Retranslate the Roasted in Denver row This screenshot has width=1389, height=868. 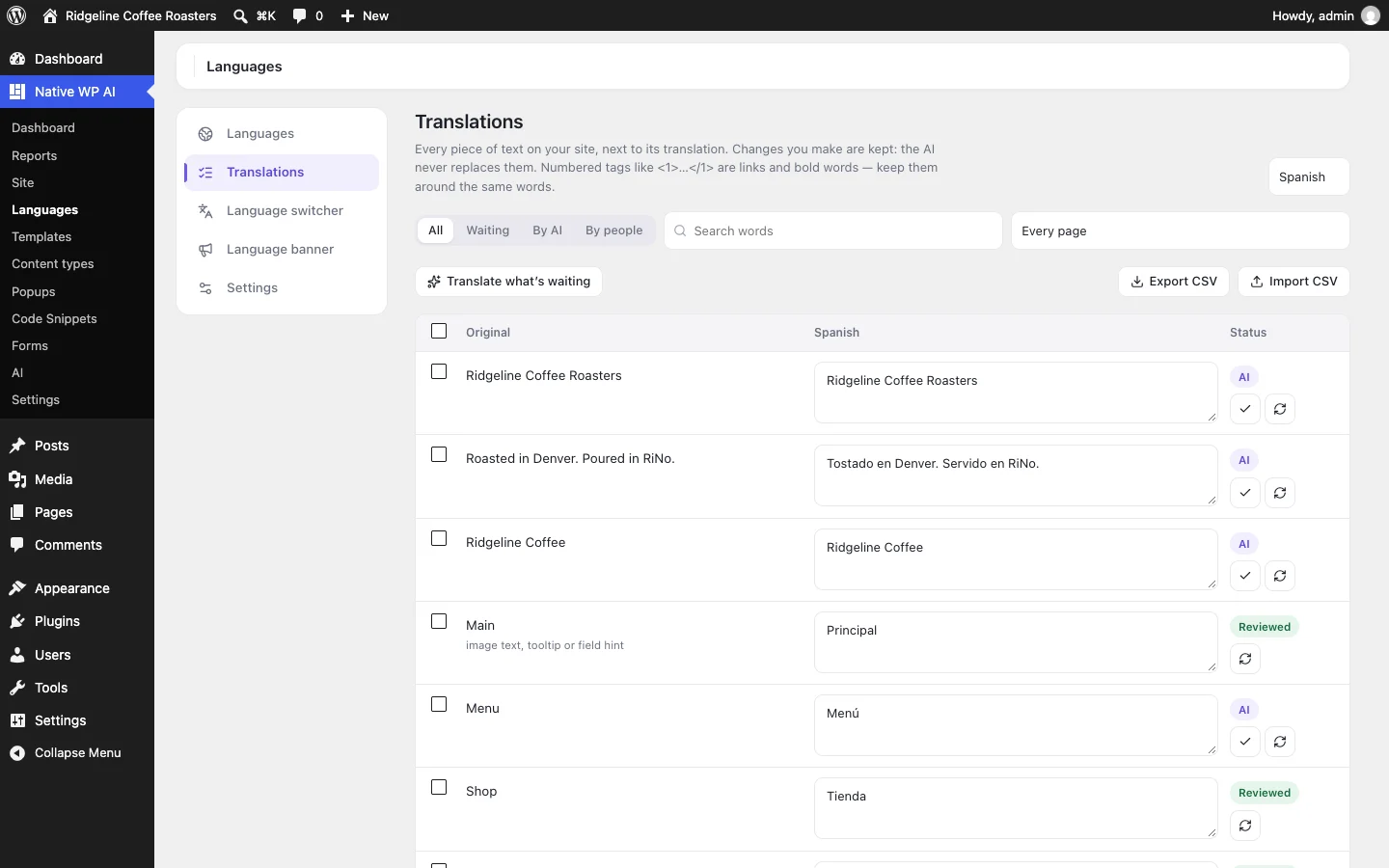click(1280, 492)
